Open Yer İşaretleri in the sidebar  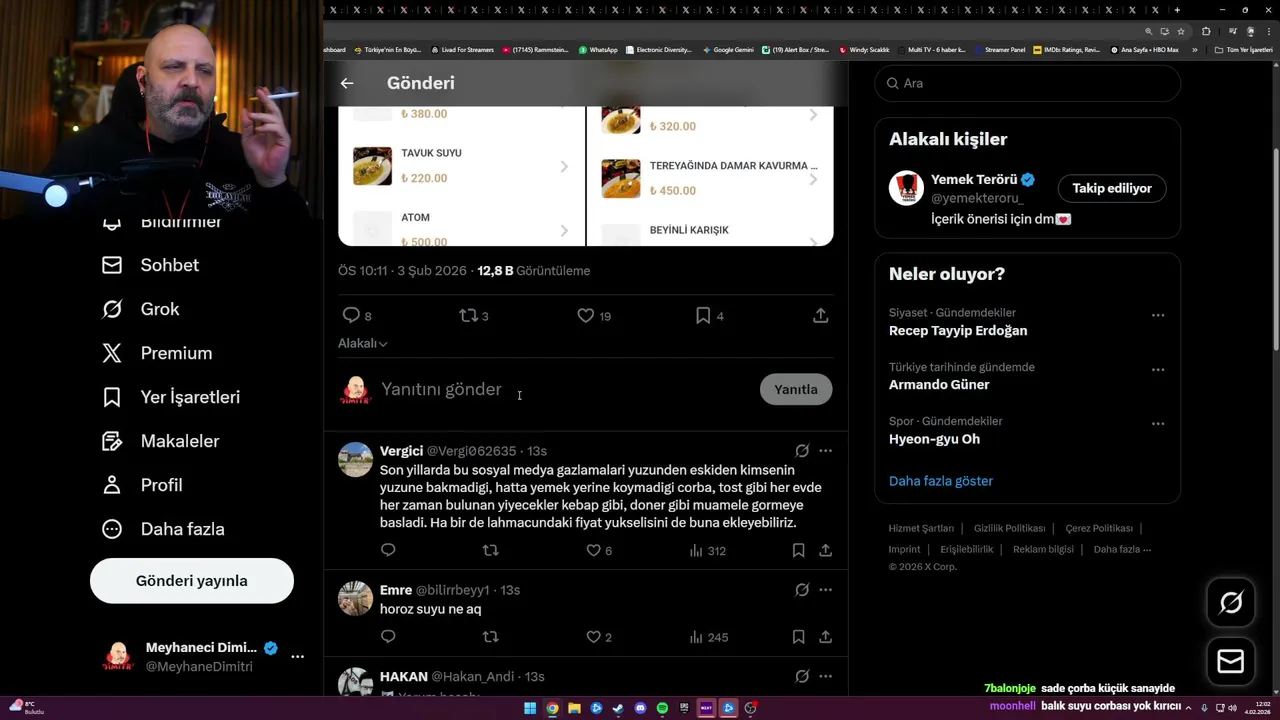(x=171, y=397)
